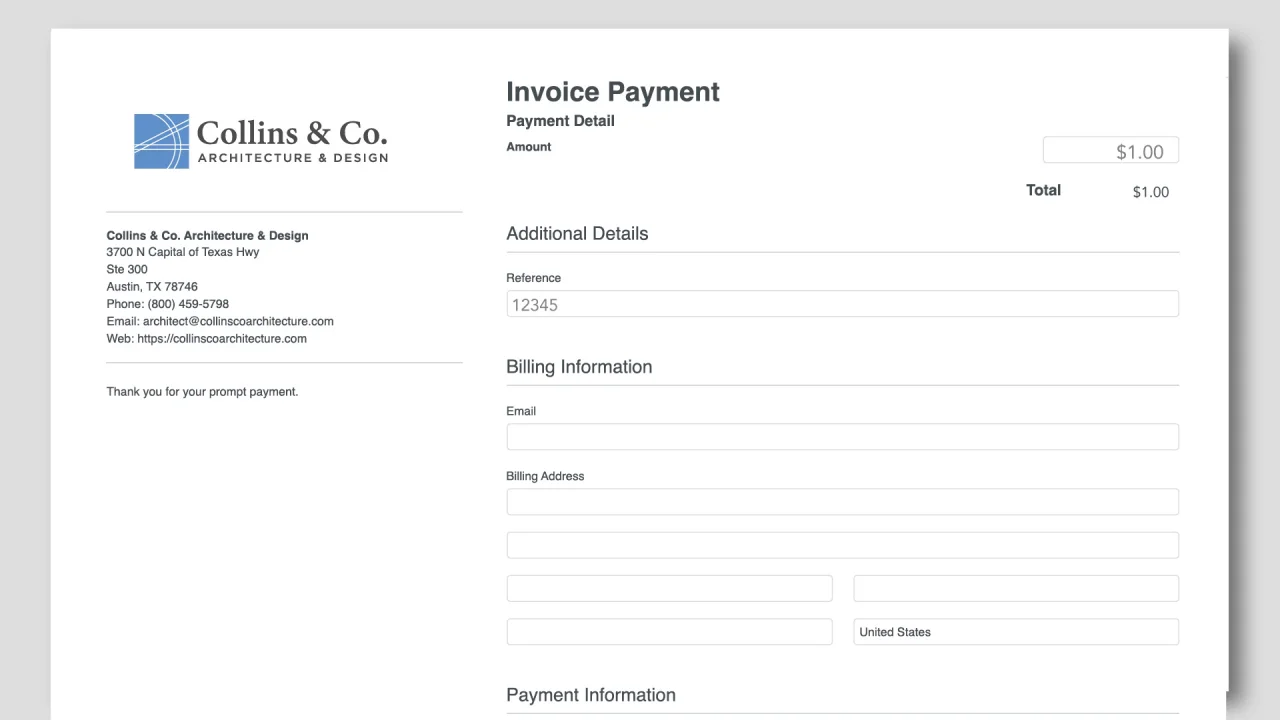
Task: Click the Total value $1.00
Action: coord(1150,192)
